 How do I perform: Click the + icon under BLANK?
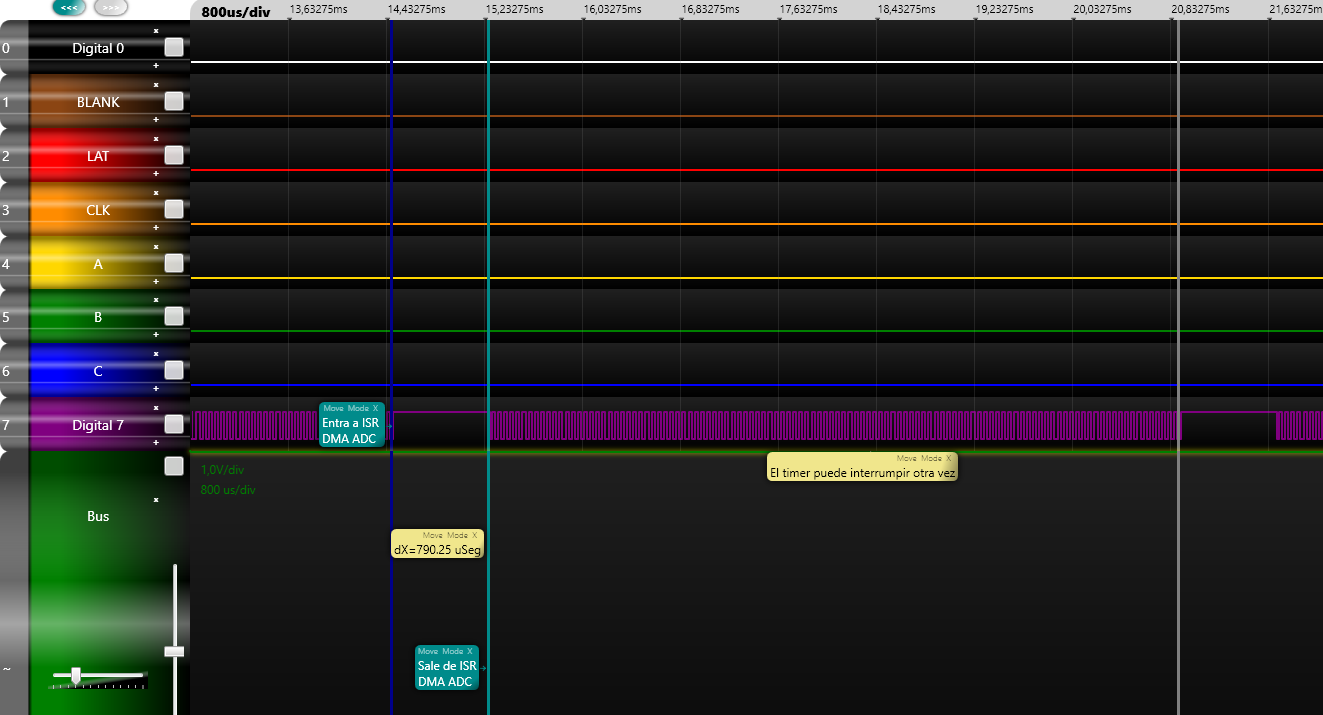[x=156, y=119]
